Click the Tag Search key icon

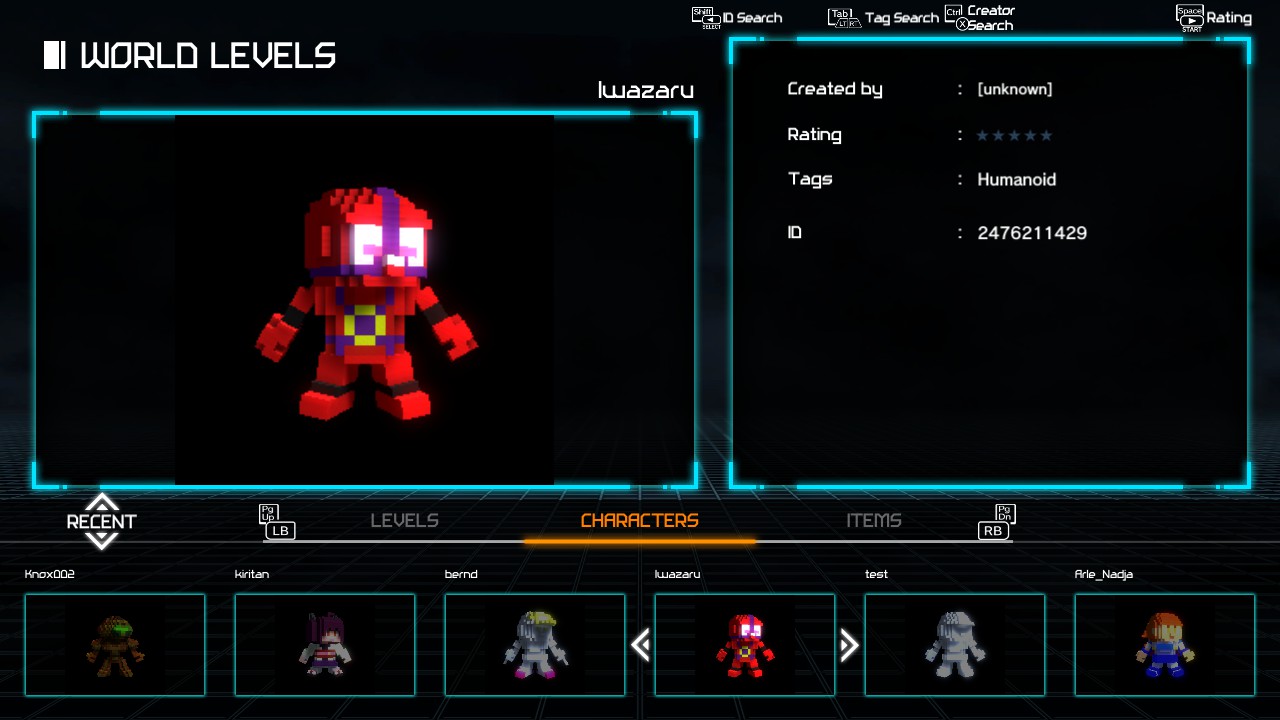point(844,18)
